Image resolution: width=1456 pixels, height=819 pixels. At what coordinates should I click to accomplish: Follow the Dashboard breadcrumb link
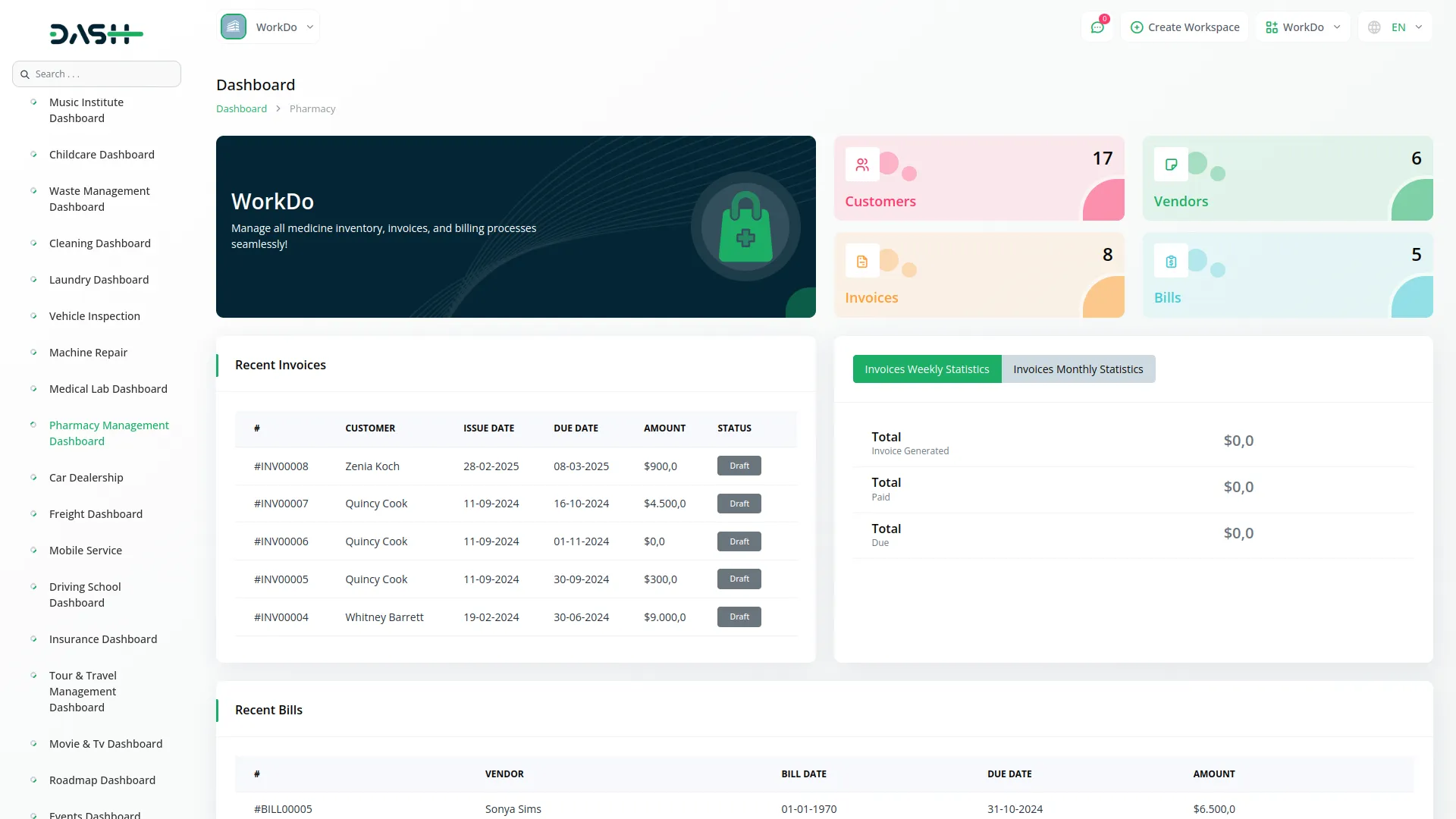pyautogui.click(x=241, y=108)
